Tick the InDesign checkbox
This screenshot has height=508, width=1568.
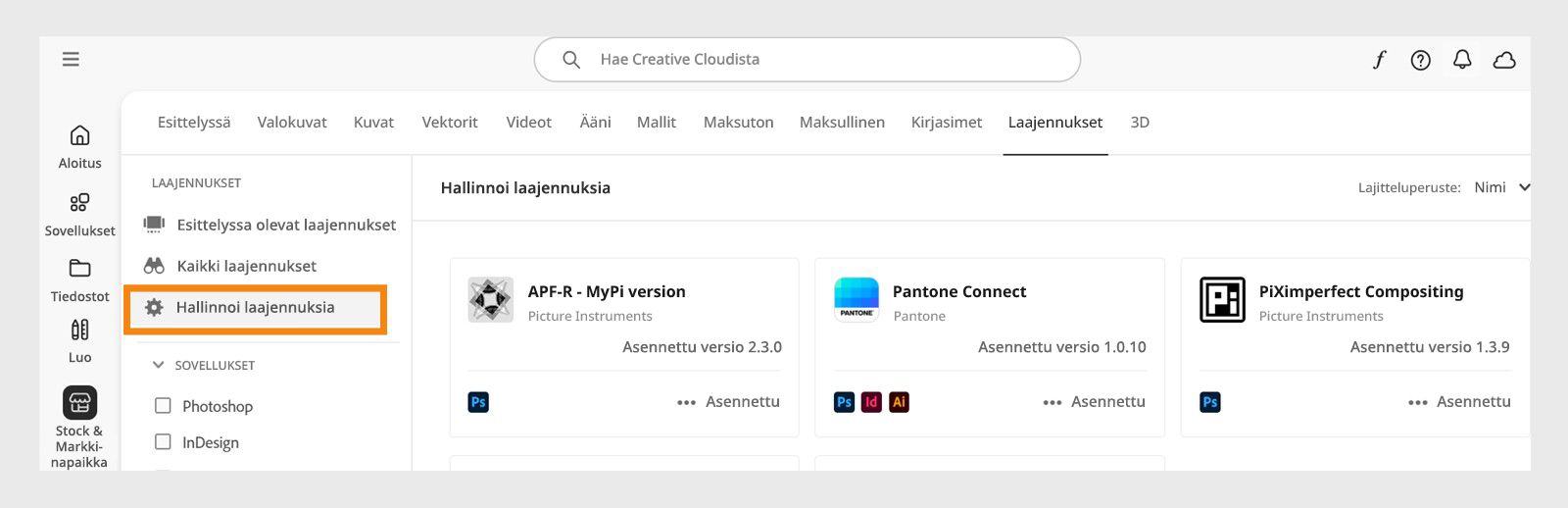(x=163, y=442)
